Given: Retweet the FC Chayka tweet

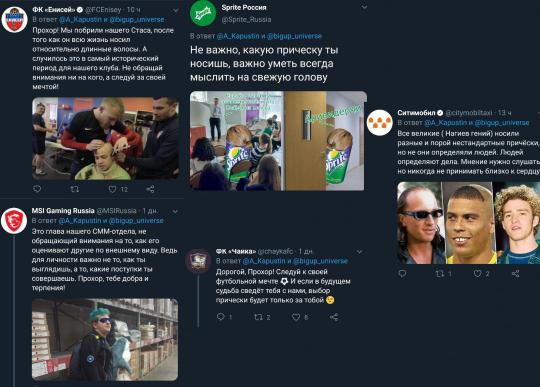Looking at the screenshot, I should [x=258, y=317].
